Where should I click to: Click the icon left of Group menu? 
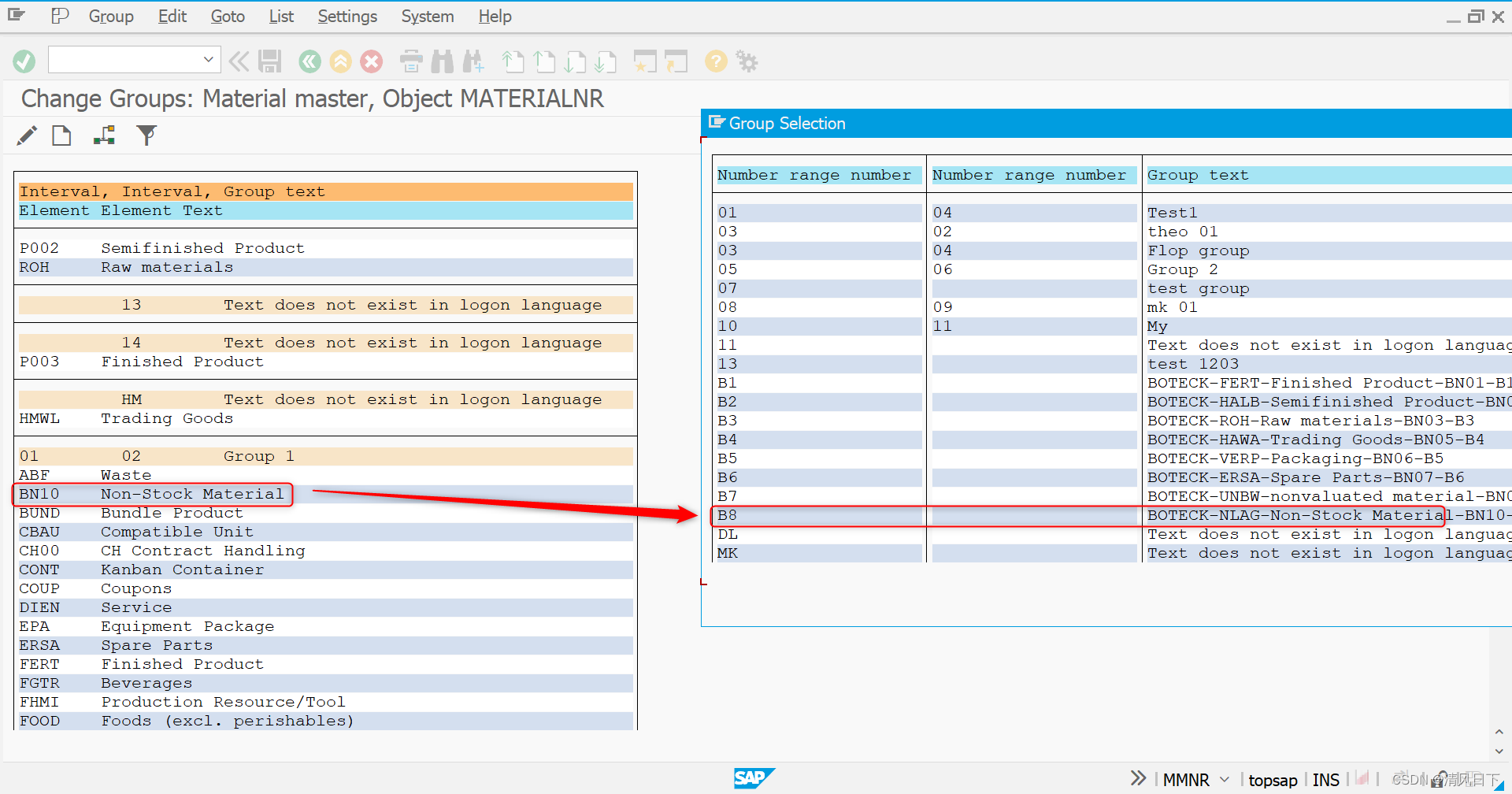(60, 15)
